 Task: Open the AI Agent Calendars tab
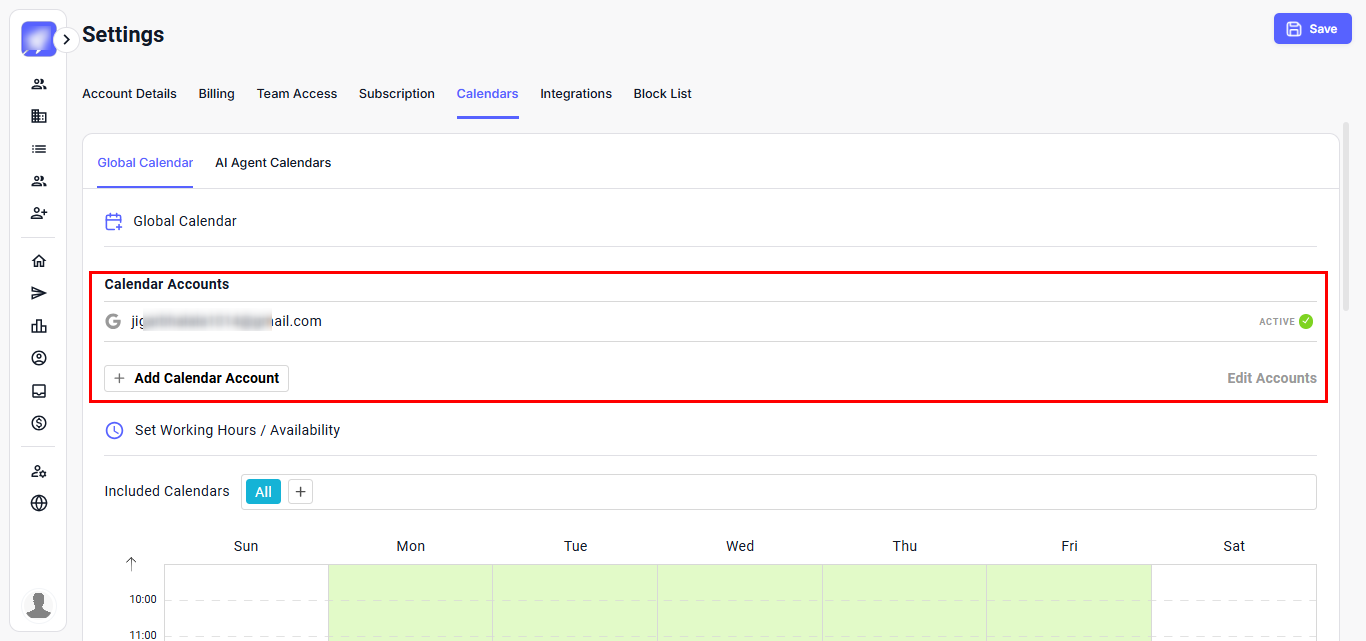273,163
